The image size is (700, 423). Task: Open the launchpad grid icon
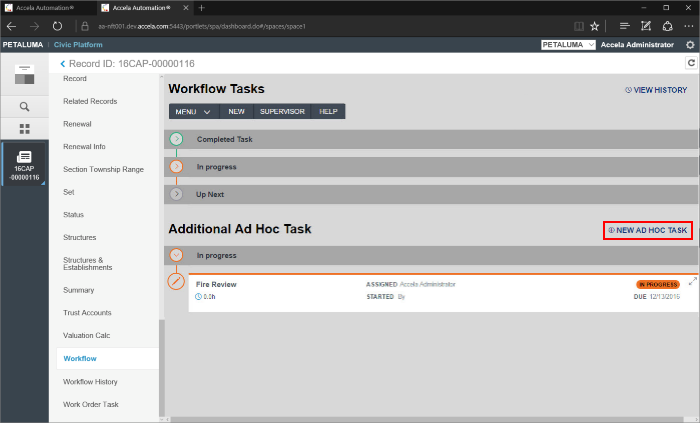coord(24,129)
